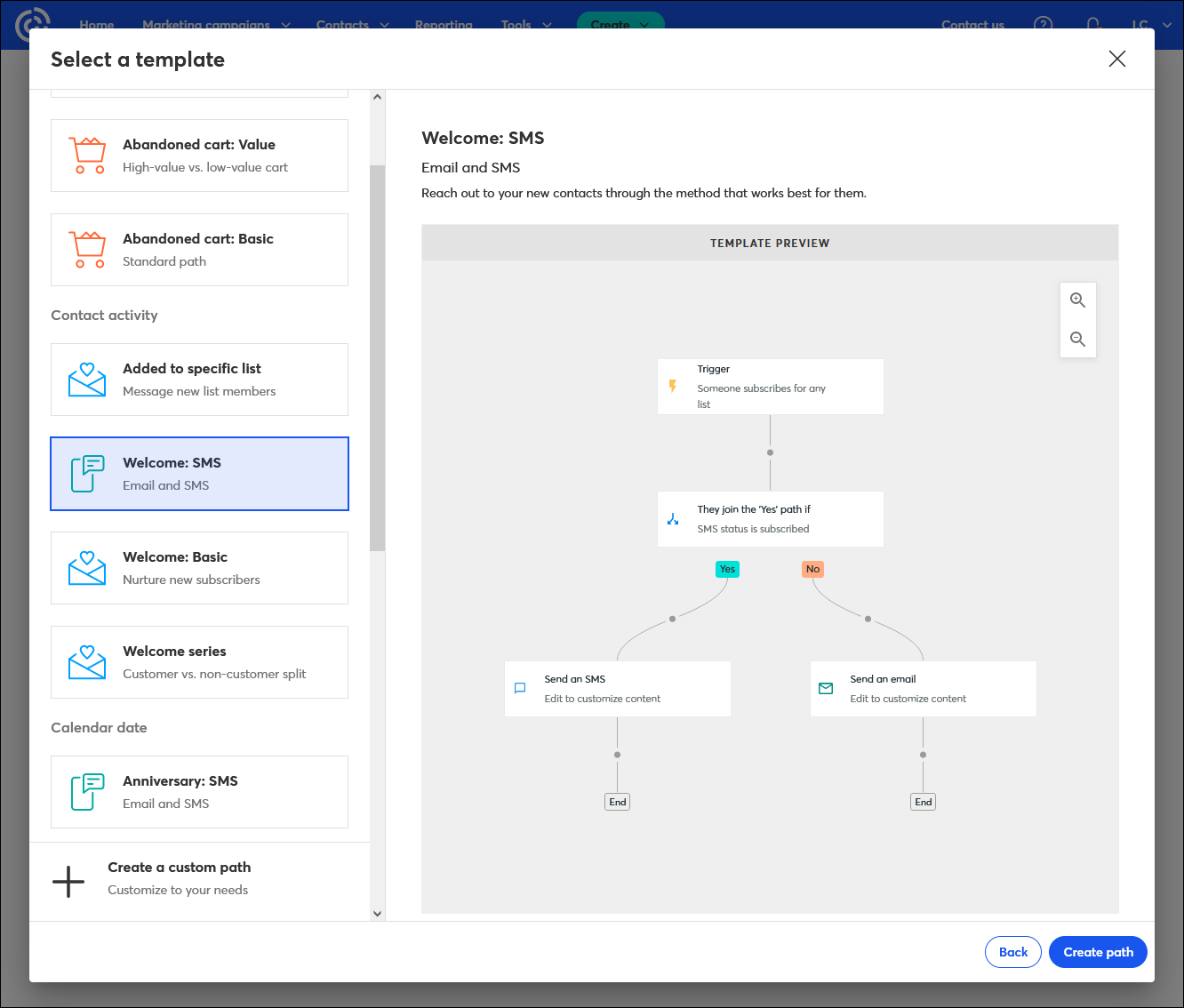Image resolution: width=1184 pixels, height=1008 pixels.
Task: Click the email icon on the Send an email node
Action: (826, 688)
